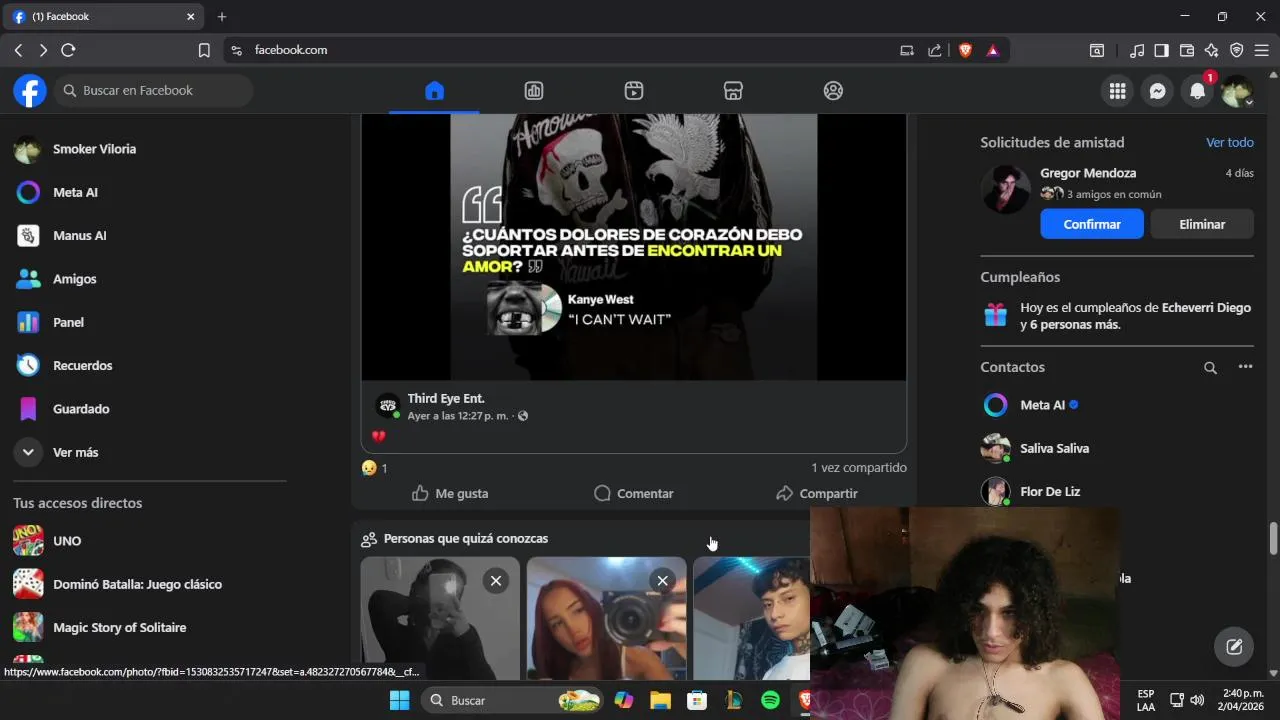Open the Facebook menu grid icon
Image resolution: width=1280 pixels, height=720 pixels.
pos(1117,91)
